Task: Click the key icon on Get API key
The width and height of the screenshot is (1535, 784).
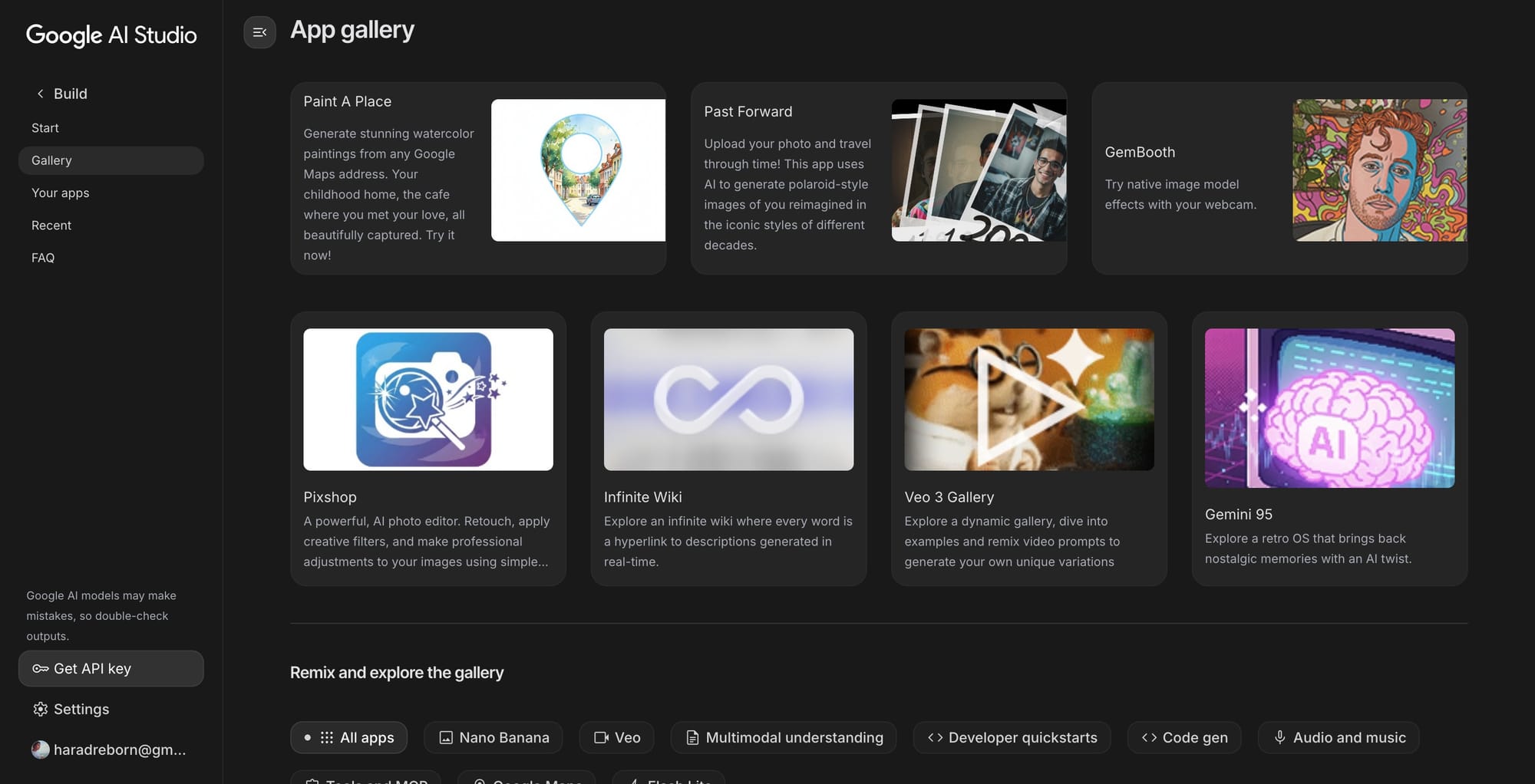Action: [x=39, y=668]
